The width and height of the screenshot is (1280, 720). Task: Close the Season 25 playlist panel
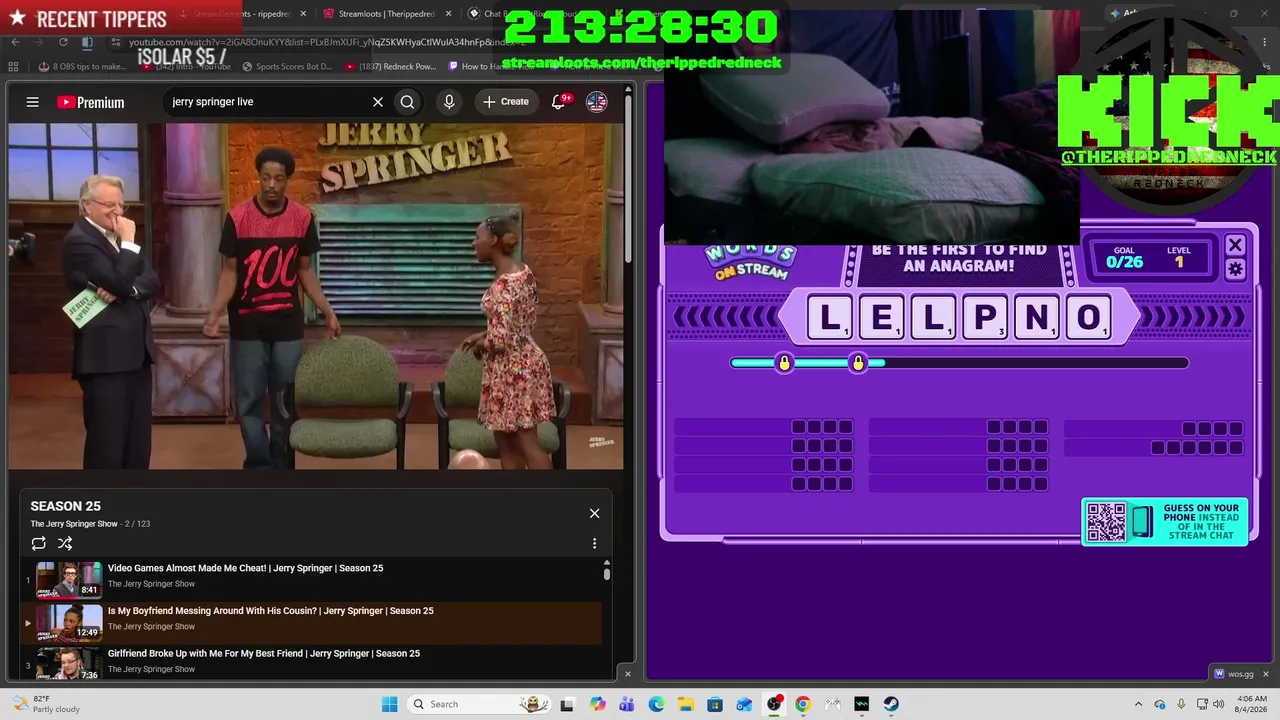point(594,513)
